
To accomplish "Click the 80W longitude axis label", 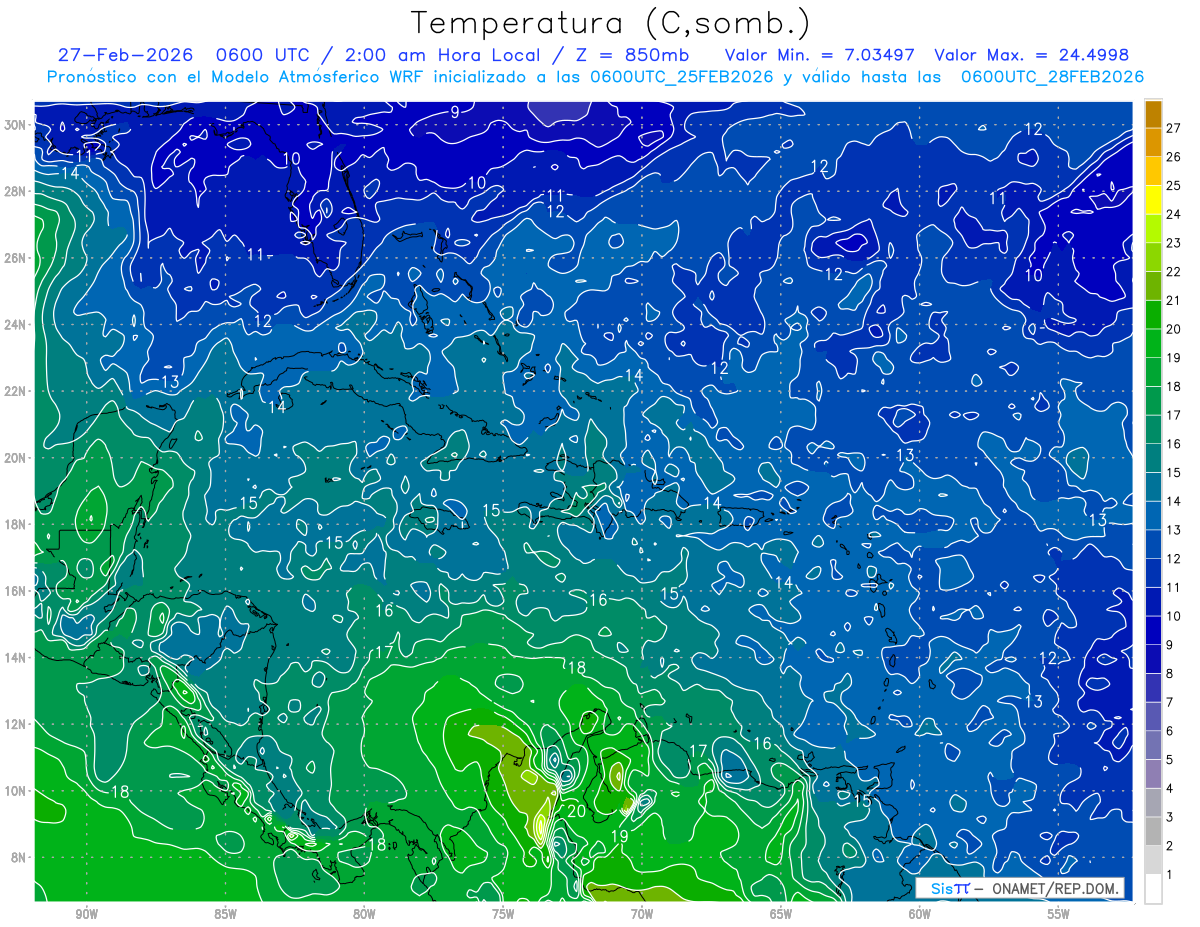I will [364, 914].
